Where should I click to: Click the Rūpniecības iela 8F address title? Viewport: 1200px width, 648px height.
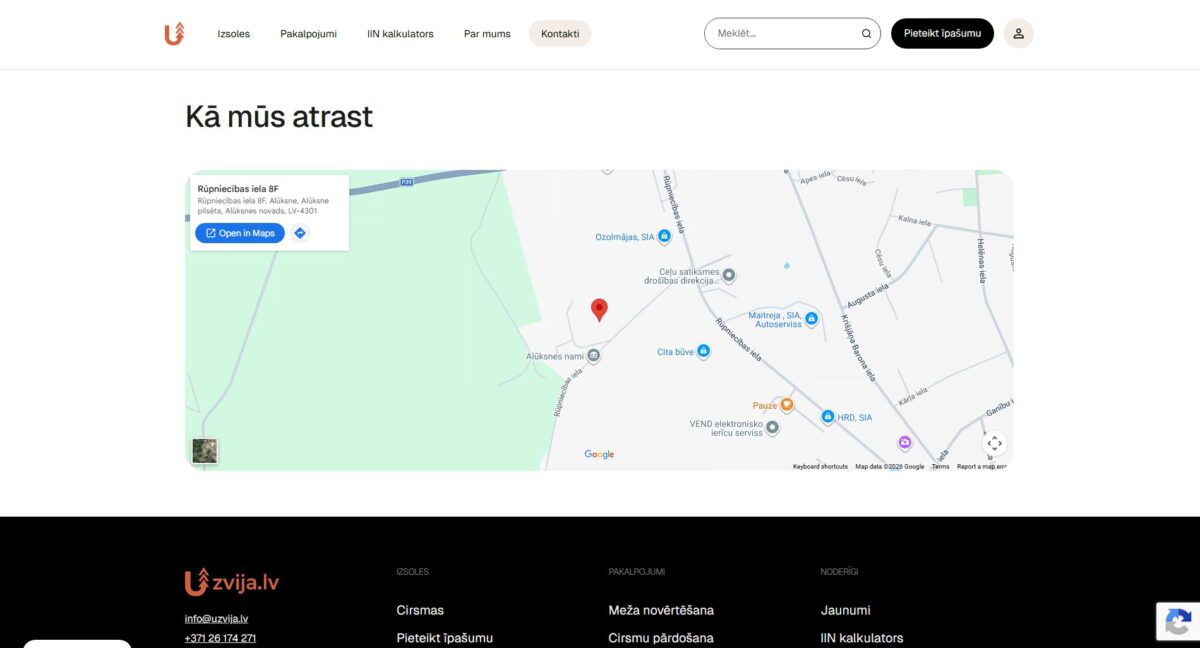tap(238, 188)
